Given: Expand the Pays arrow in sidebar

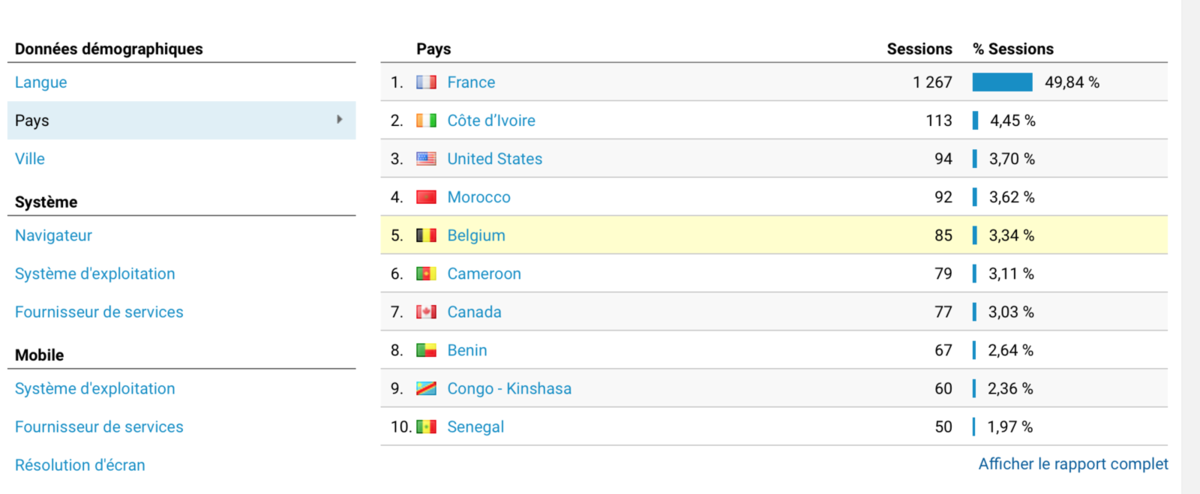Looking at the screenshot, I should [x=339, y=120].
